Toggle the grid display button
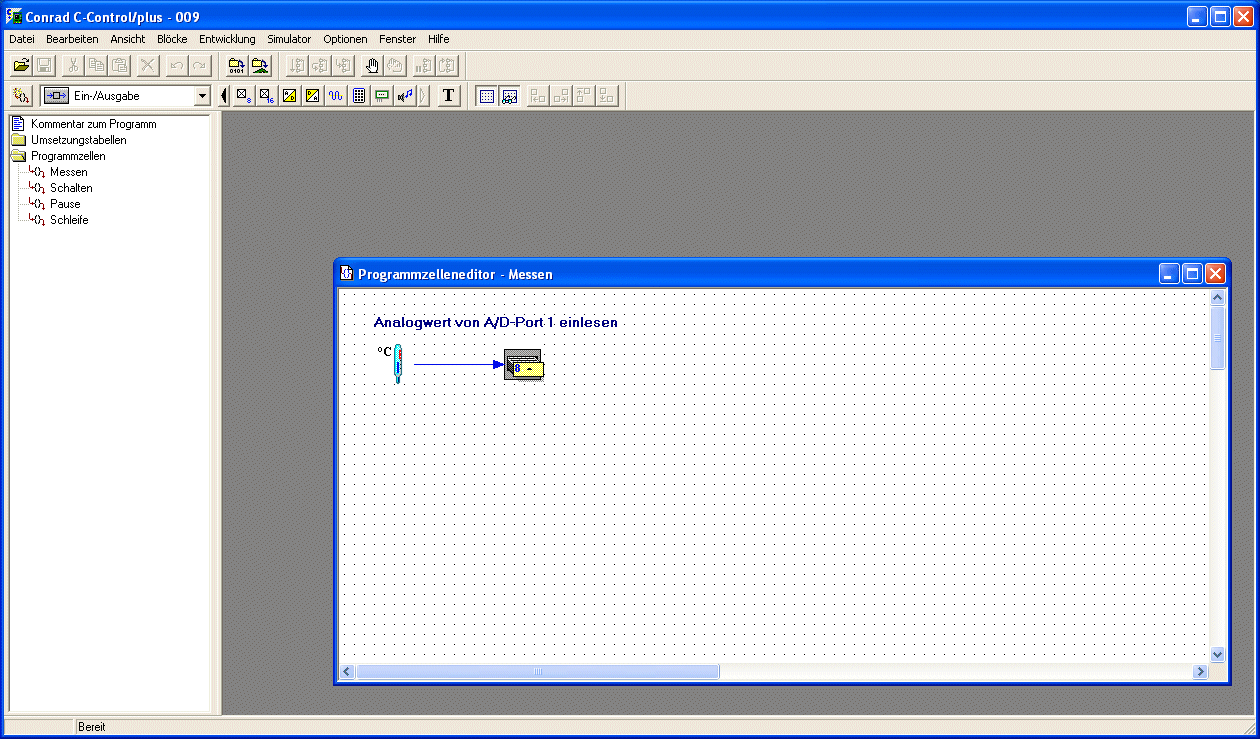Screen dimensions: 1260x739 pyautogui.click(x=487, y=96)
